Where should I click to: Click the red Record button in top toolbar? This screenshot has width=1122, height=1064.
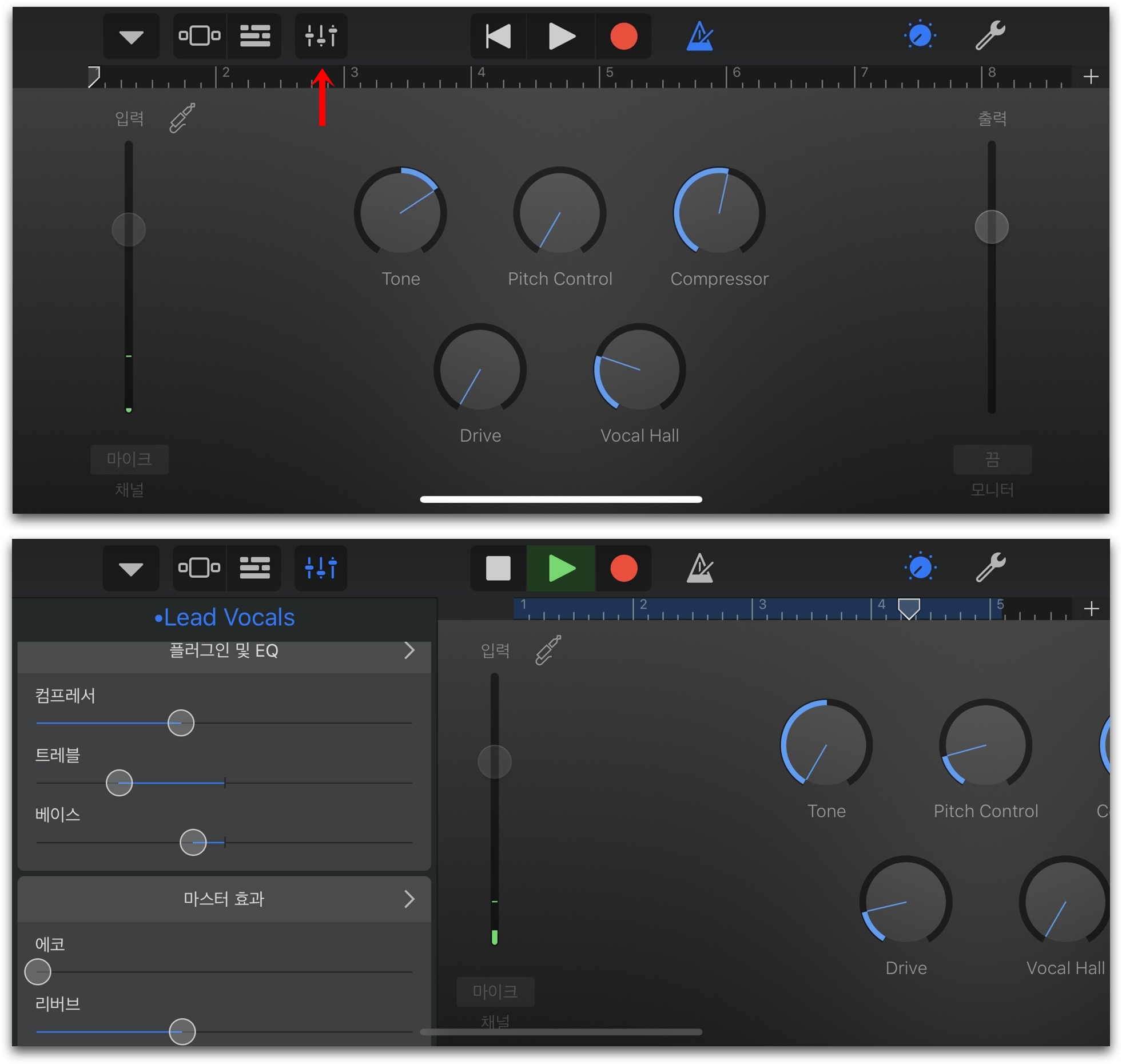coord(623,36)
